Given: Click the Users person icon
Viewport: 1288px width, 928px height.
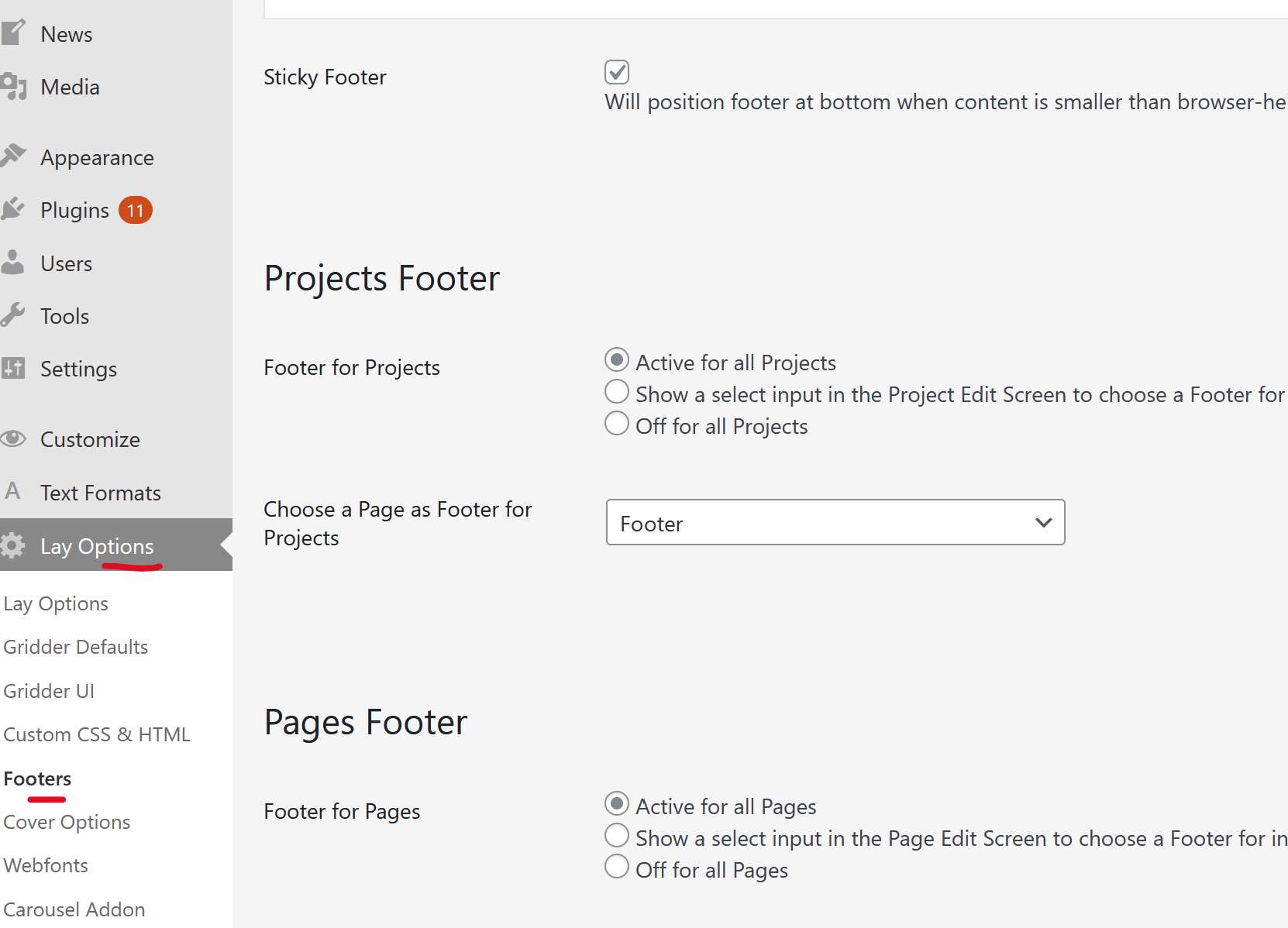Looking at the screenshot, I should pyautogui.click(x=13, y=263).
